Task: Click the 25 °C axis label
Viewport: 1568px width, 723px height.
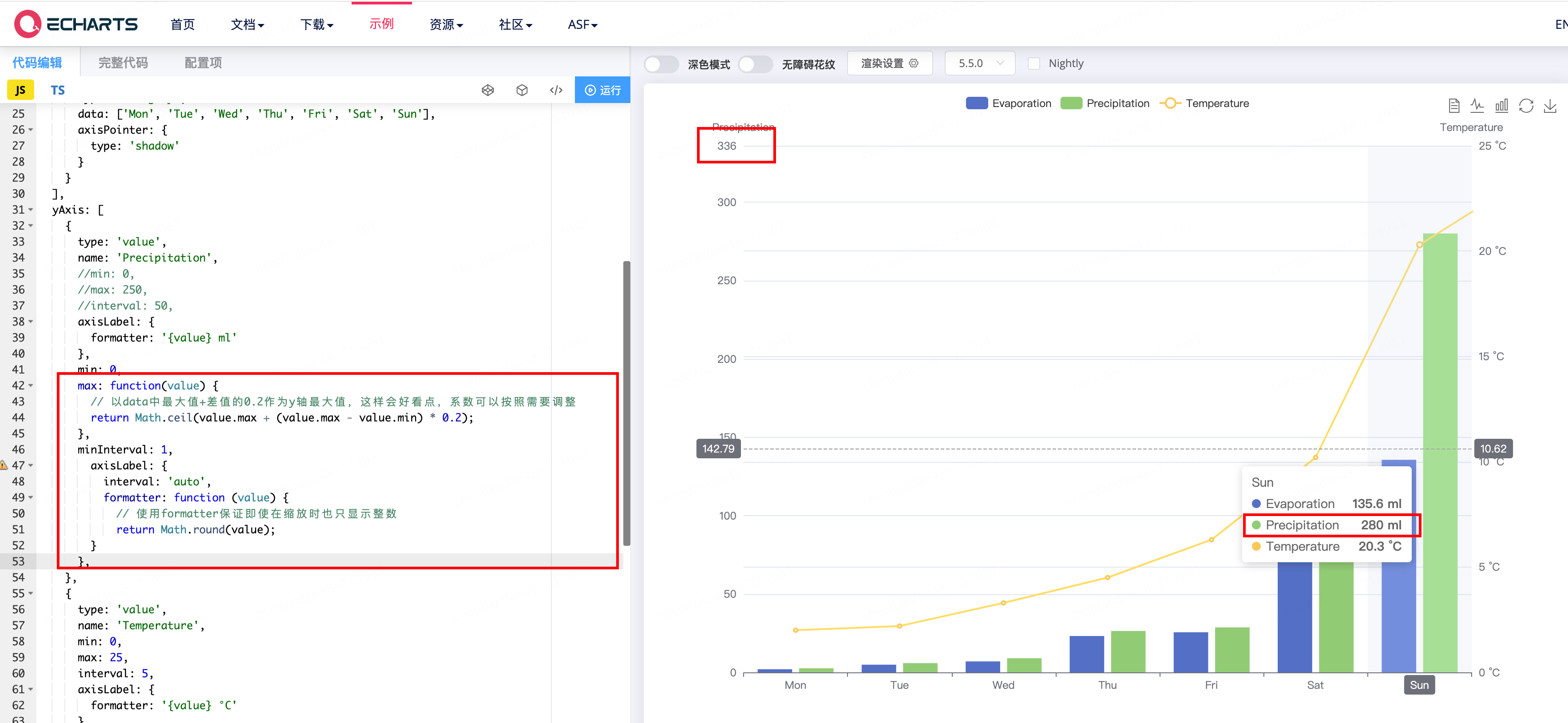Action: point(1492,146)
